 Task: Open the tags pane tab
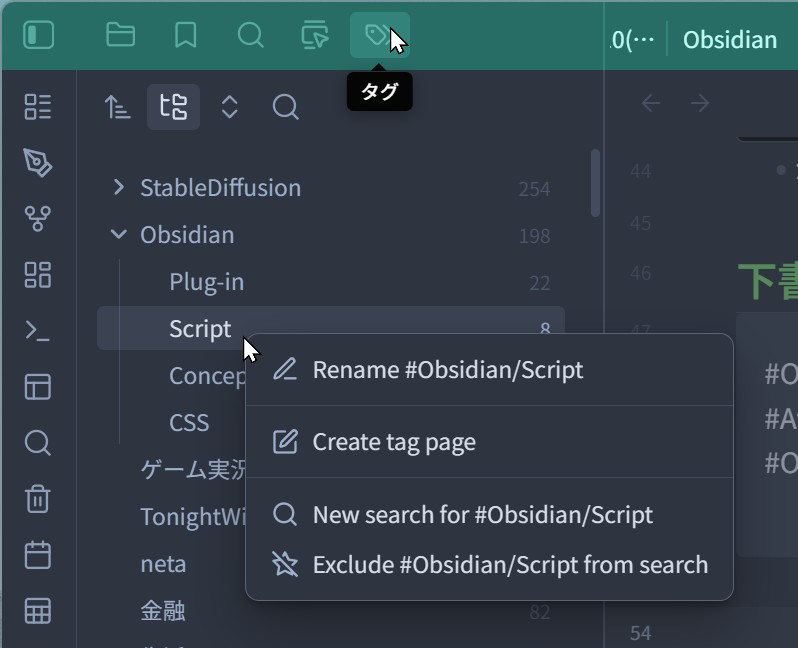click(378, 36)
